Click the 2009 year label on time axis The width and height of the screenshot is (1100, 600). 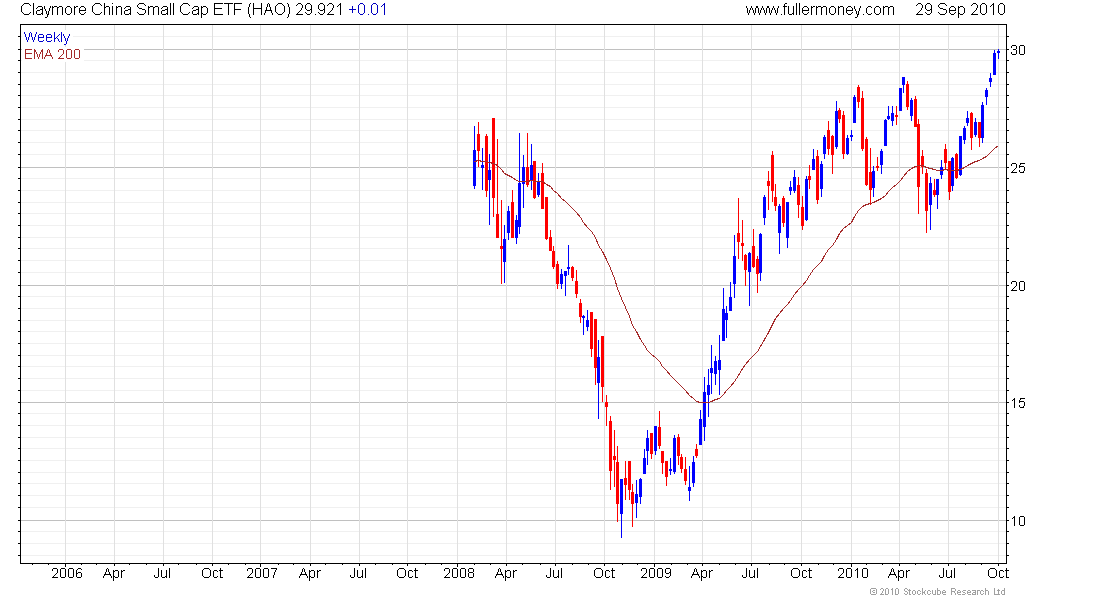coord(655,573)
